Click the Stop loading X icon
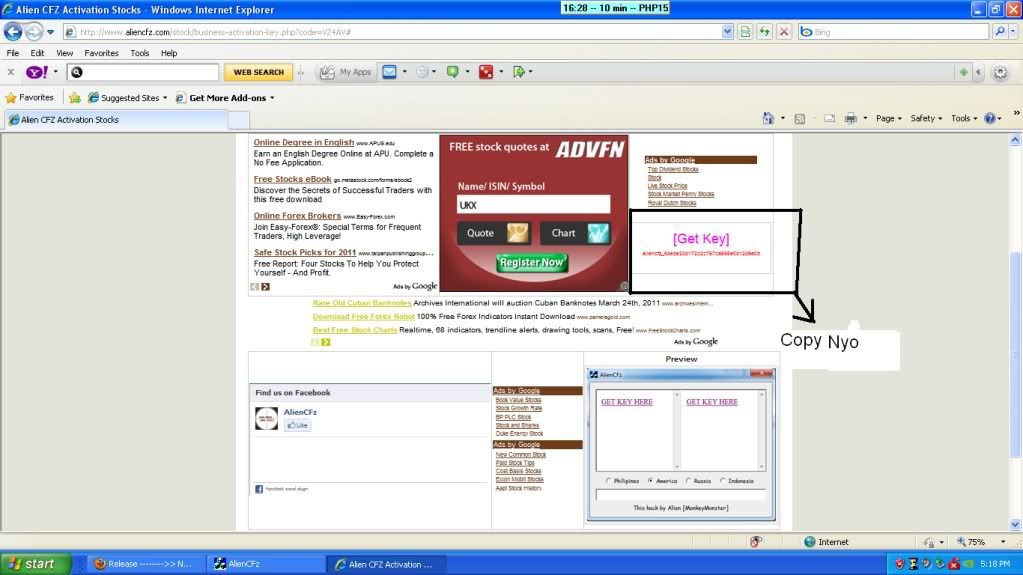Screen dimensions: 1023x575 784,32
